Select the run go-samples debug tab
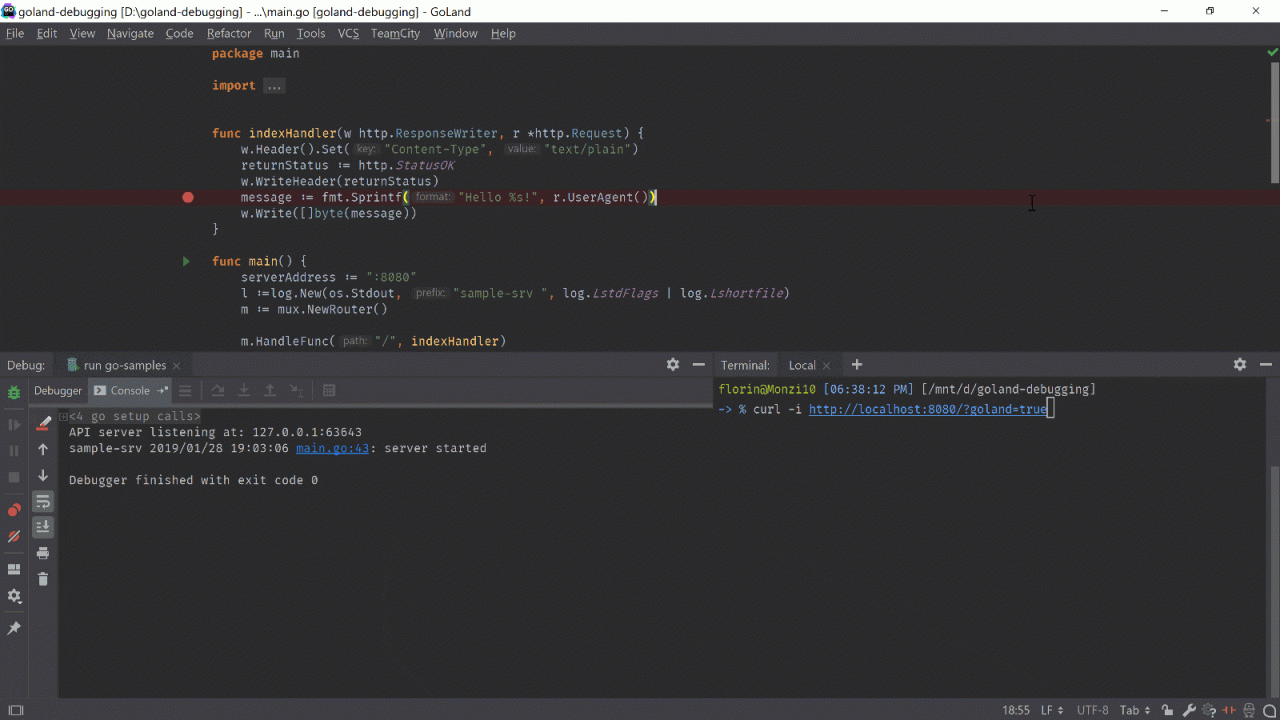The height and width of the screenshot is (720, 1280). [123, 366]
